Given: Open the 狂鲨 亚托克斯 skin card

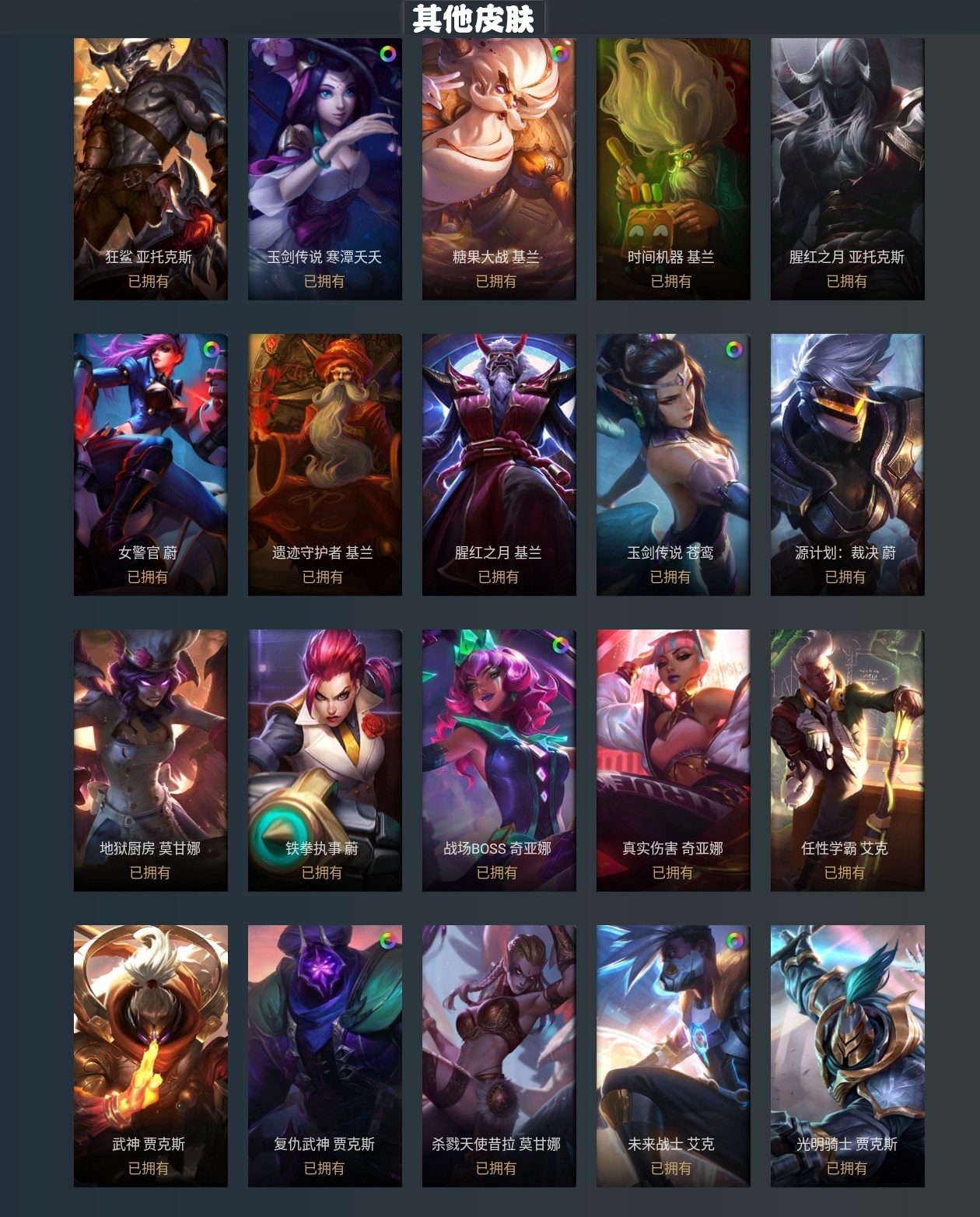Looking at the screenshot, I should [151, 169].
